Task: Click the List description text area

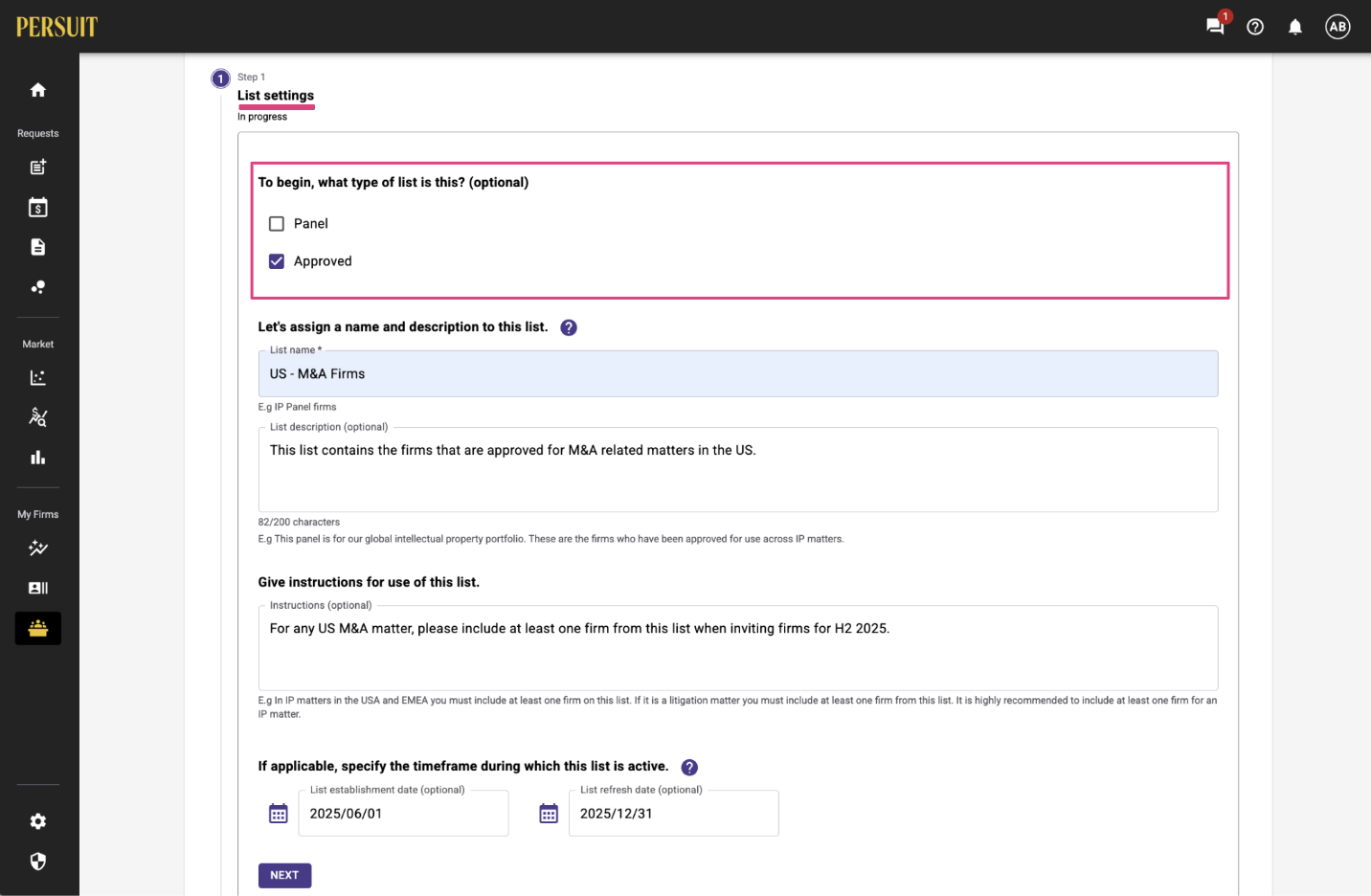Action: pyautogui.click(x=738, y=470)
